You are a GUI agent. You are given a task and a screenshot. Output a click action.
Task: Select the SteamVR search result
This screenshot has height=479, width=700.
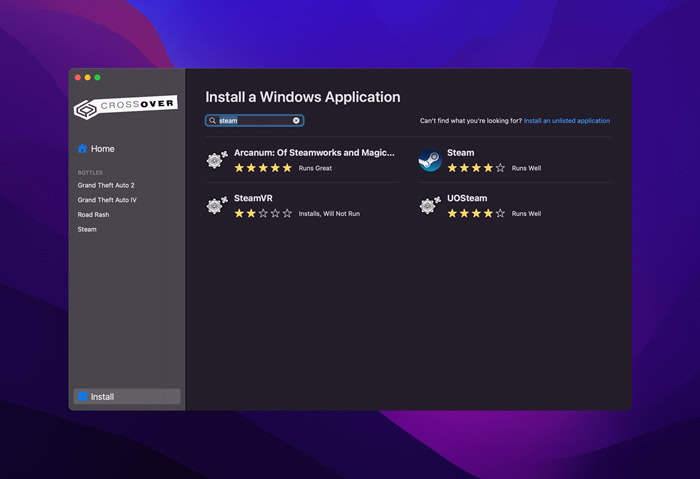click(253, 198)
